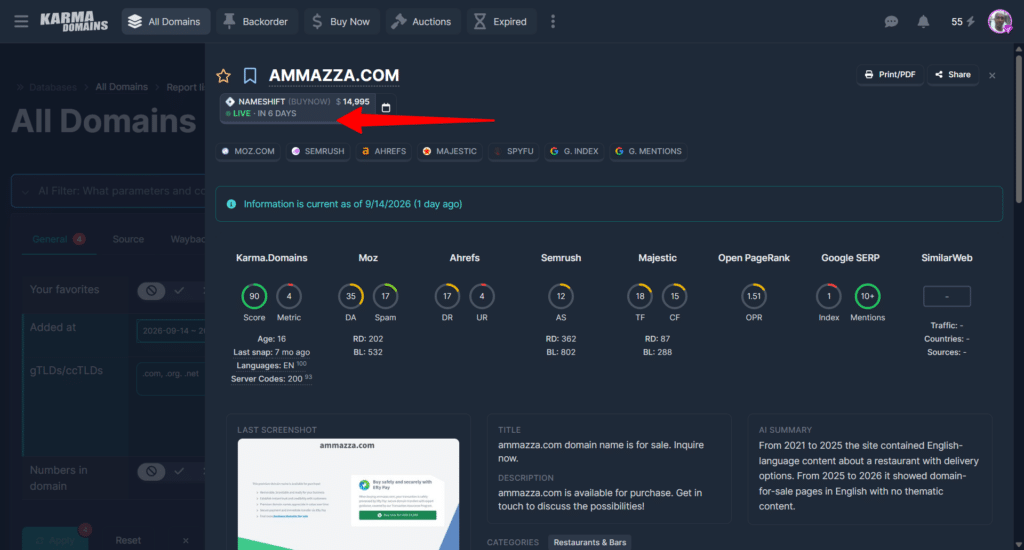Click Ahrefs UR 4 gauge
Viewport: 1024px width, 550px height.
click(x=482, y=297)
